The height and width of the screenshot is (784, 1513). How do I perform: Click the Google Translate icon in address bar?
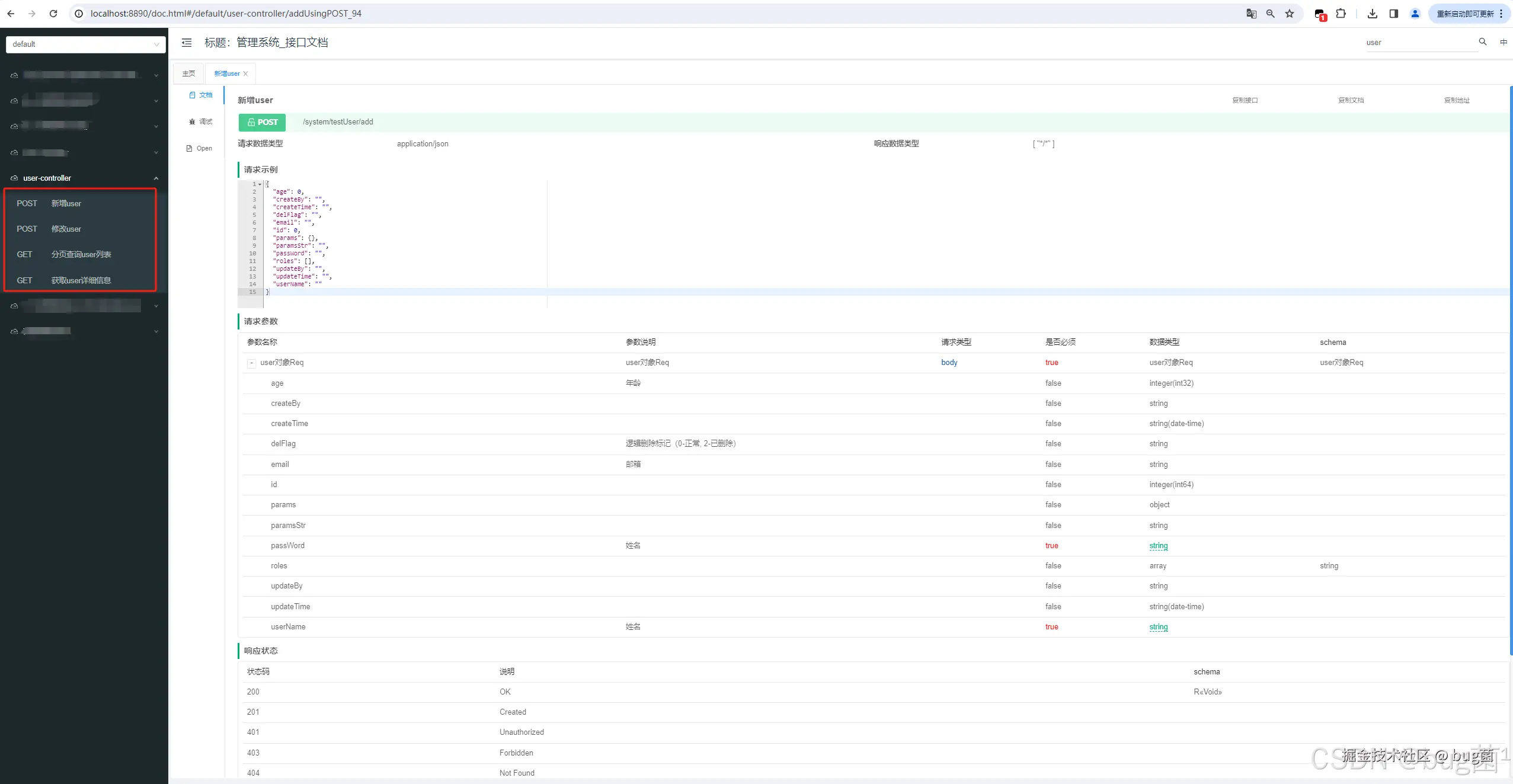click(x=1251, y=14)
